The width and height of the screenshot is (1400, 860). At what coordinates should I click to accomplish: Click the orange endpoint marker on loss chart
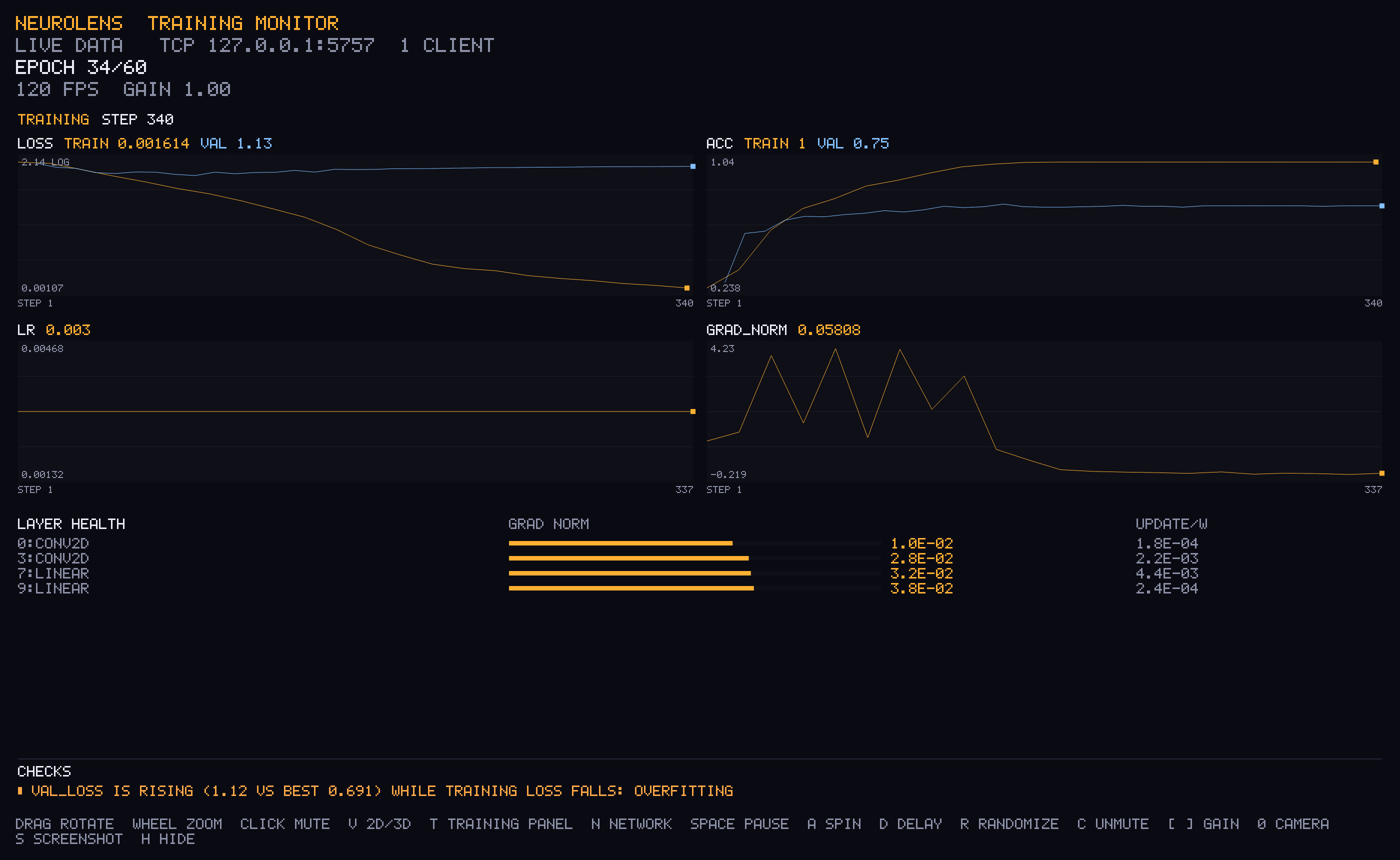pos(687,288)
